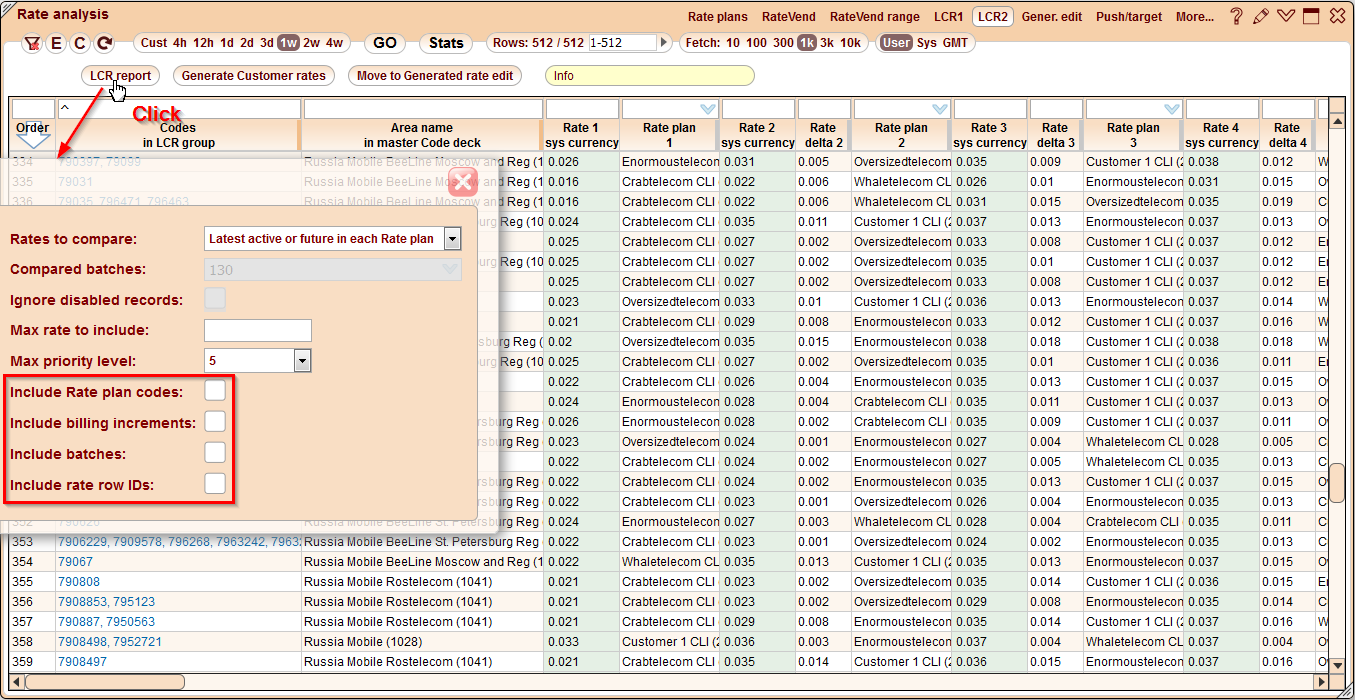Click the window panel icon near the close button
The image size is (1355, 700).
(x=1311, y=16)
